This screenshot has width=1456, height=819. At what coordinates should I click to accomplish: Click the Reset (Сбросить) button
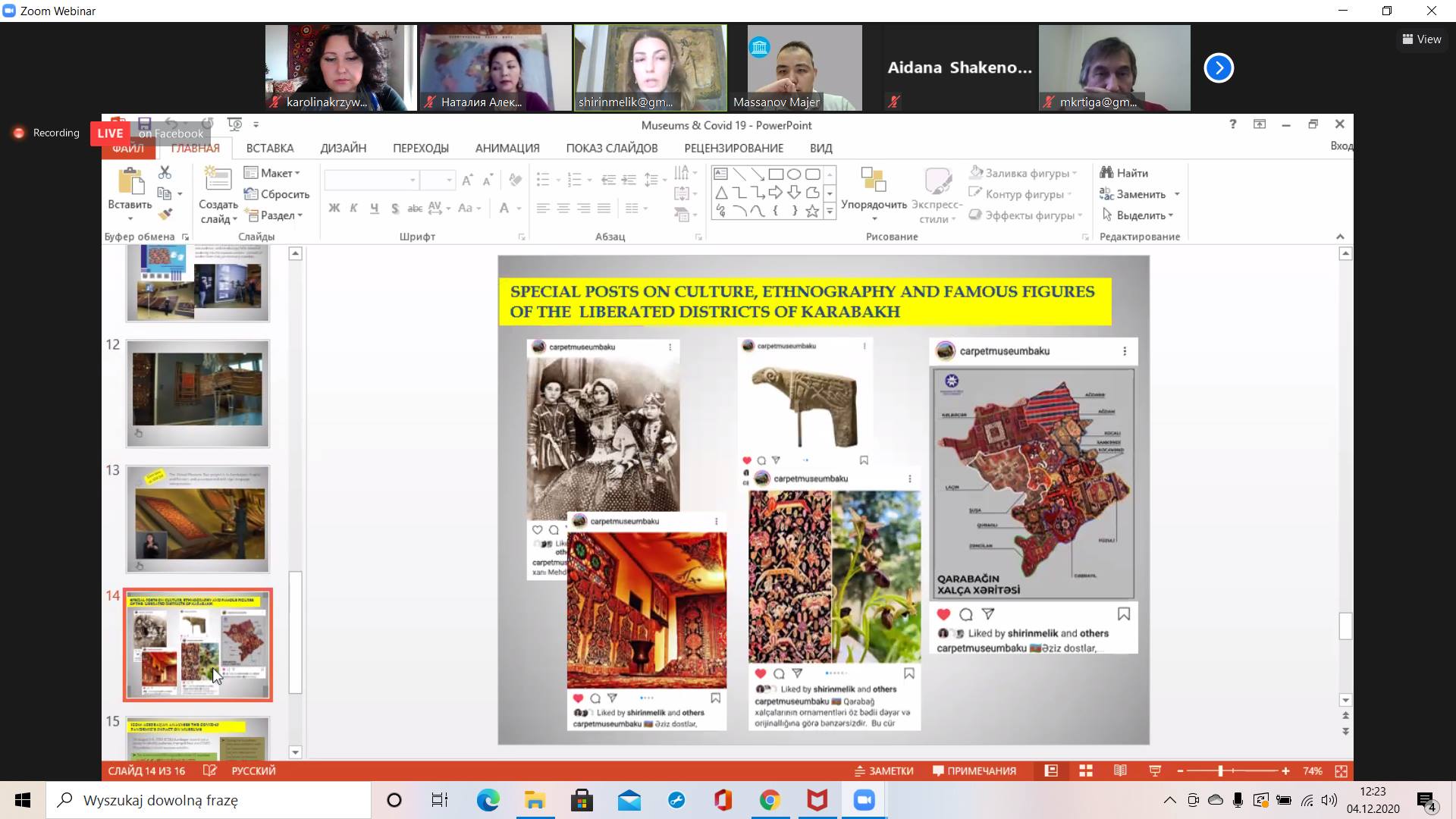276,194
